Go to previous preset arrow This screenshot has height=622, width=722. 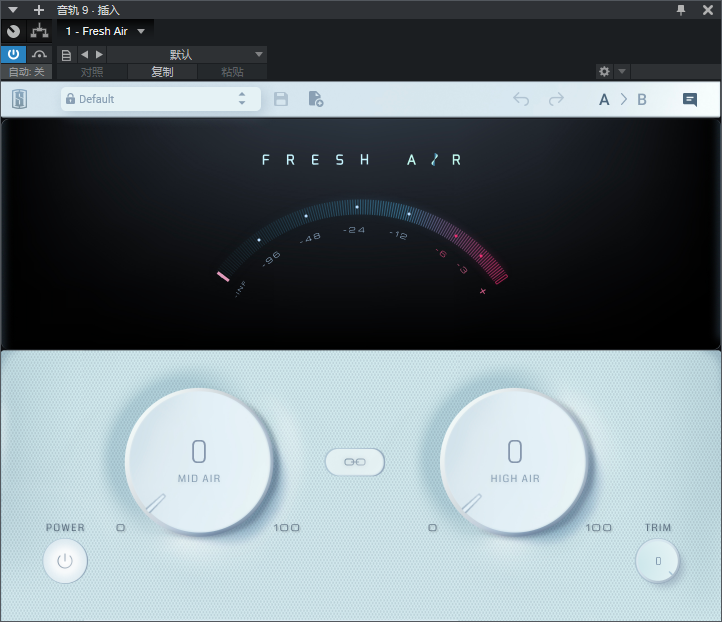(x=84, y=55)
